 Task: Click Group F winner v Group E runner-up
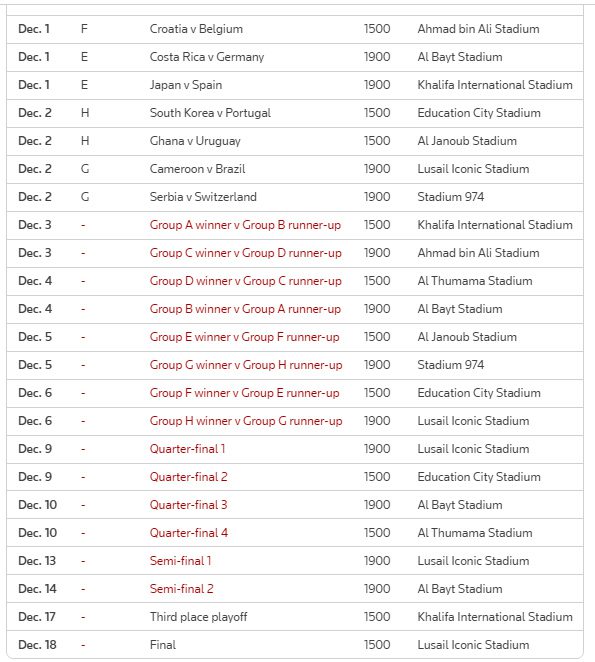click(244, 393)
